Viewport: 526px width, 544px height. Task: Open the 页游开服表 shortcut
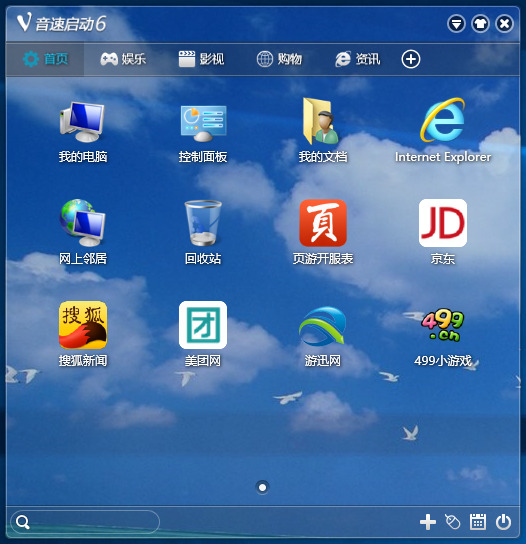[323, 223]
